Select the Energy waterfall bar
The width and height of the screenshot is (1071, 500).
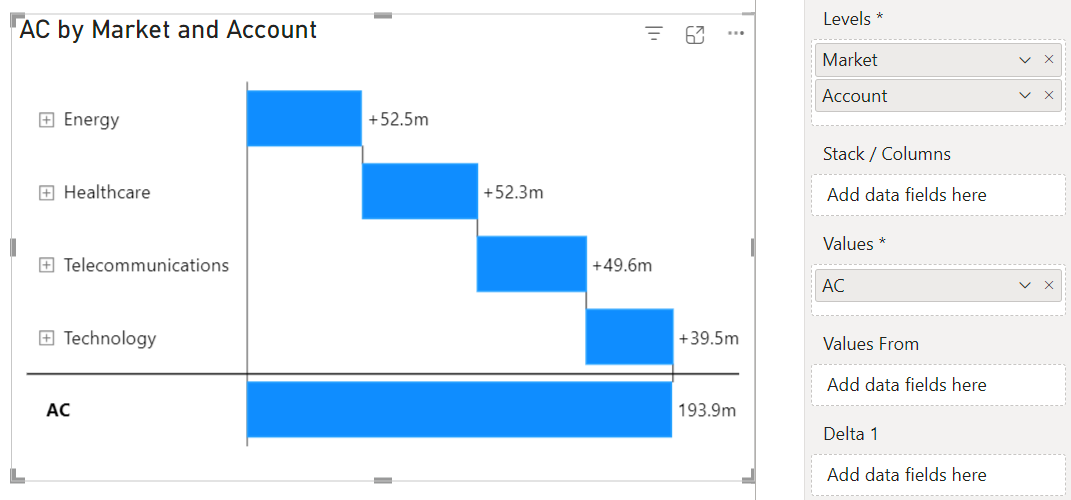(x=304, y=118)
